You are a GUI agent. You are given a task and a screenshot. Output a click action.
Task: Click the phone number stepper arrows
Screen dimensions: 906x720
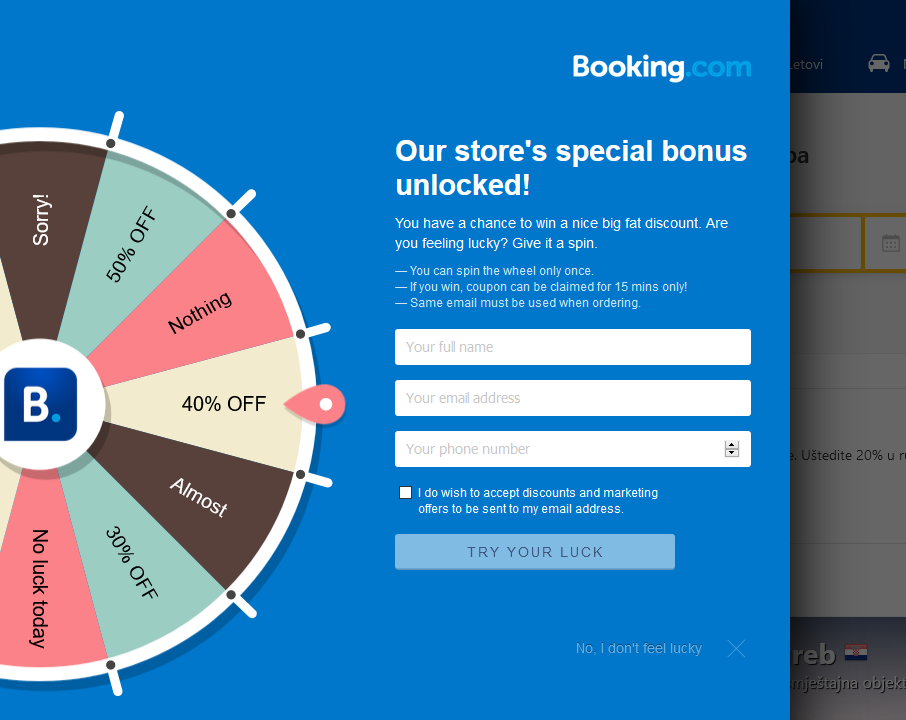(732, 449)
